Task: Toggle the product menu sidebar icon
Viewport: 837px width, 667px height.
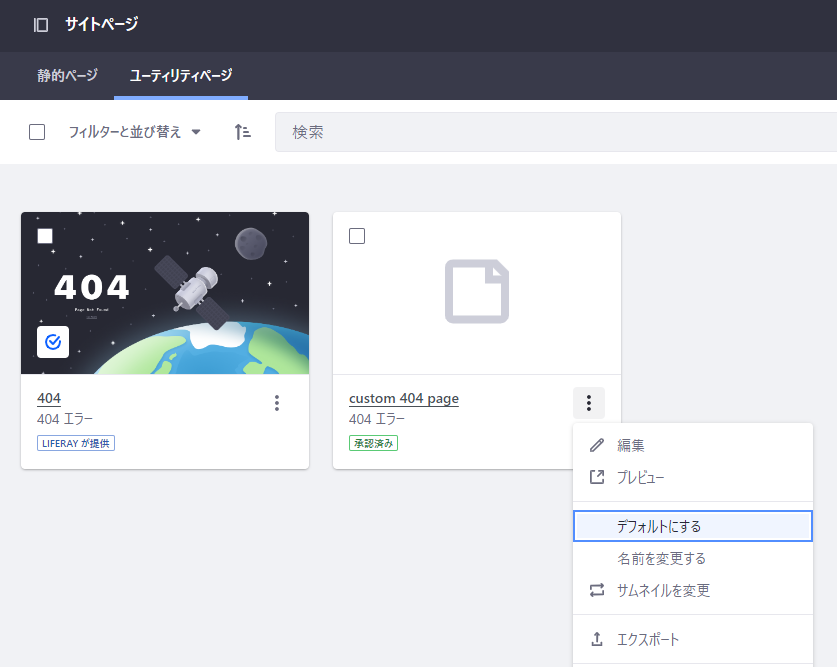Action: tap(41, 25)
